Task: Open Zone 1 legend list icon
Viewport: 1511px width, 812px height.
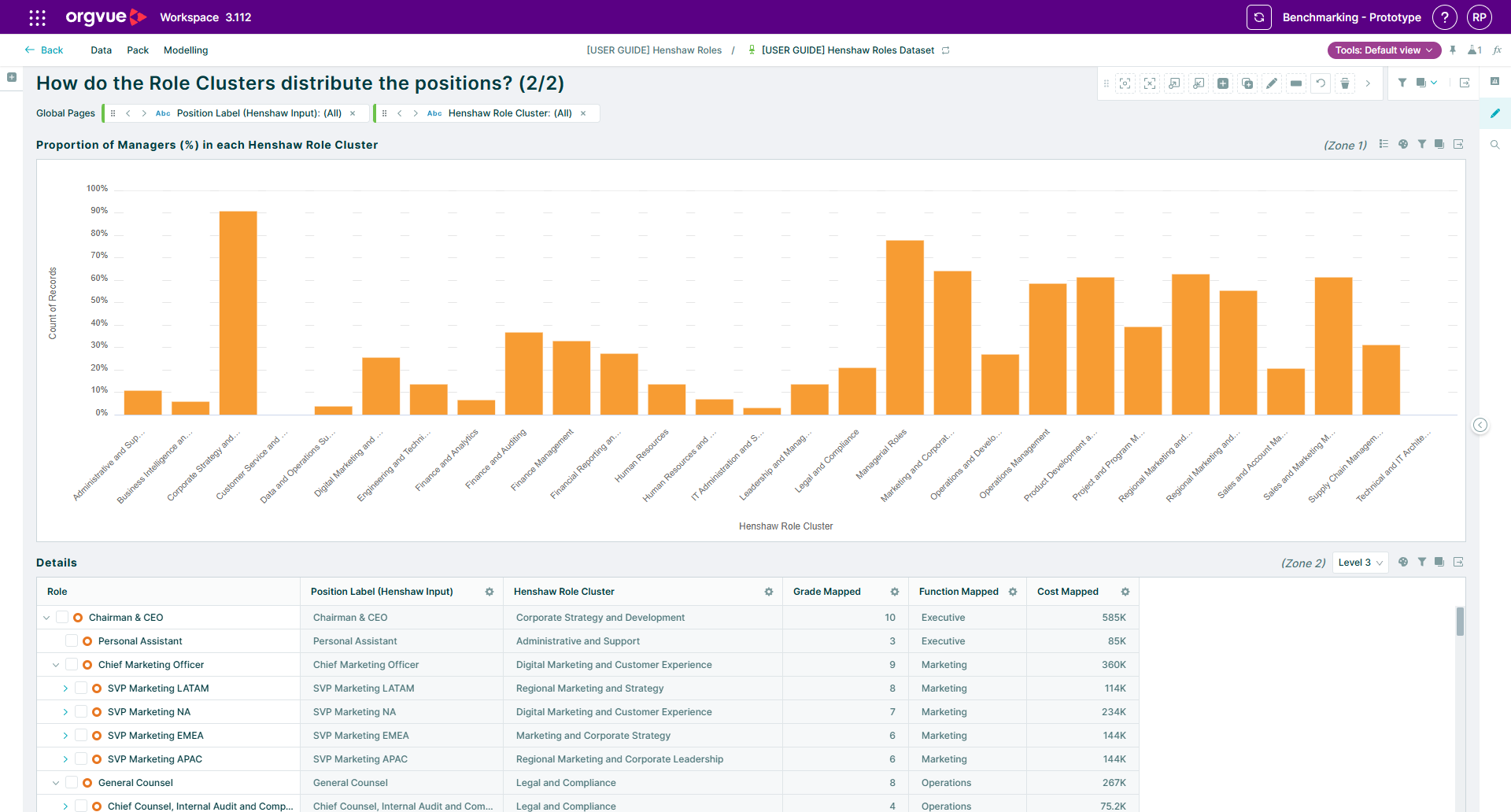Action: coord(1384,144)
